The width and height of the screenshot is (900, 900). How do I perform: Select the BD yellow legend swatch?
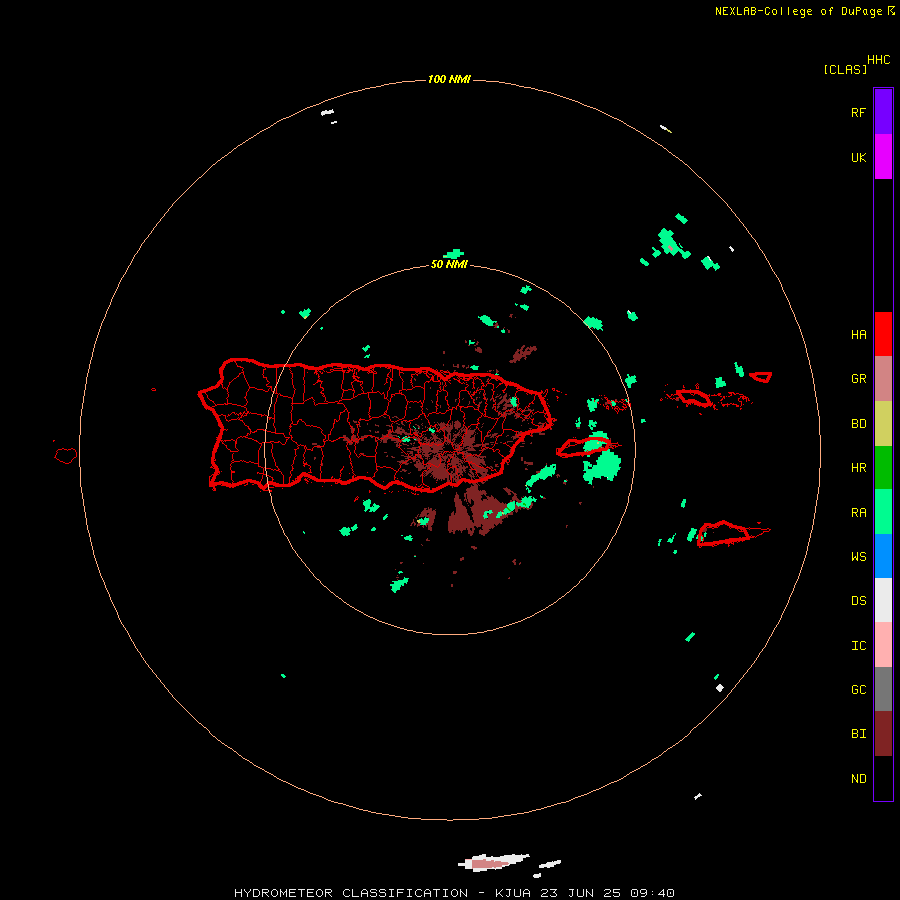(883, 424)
